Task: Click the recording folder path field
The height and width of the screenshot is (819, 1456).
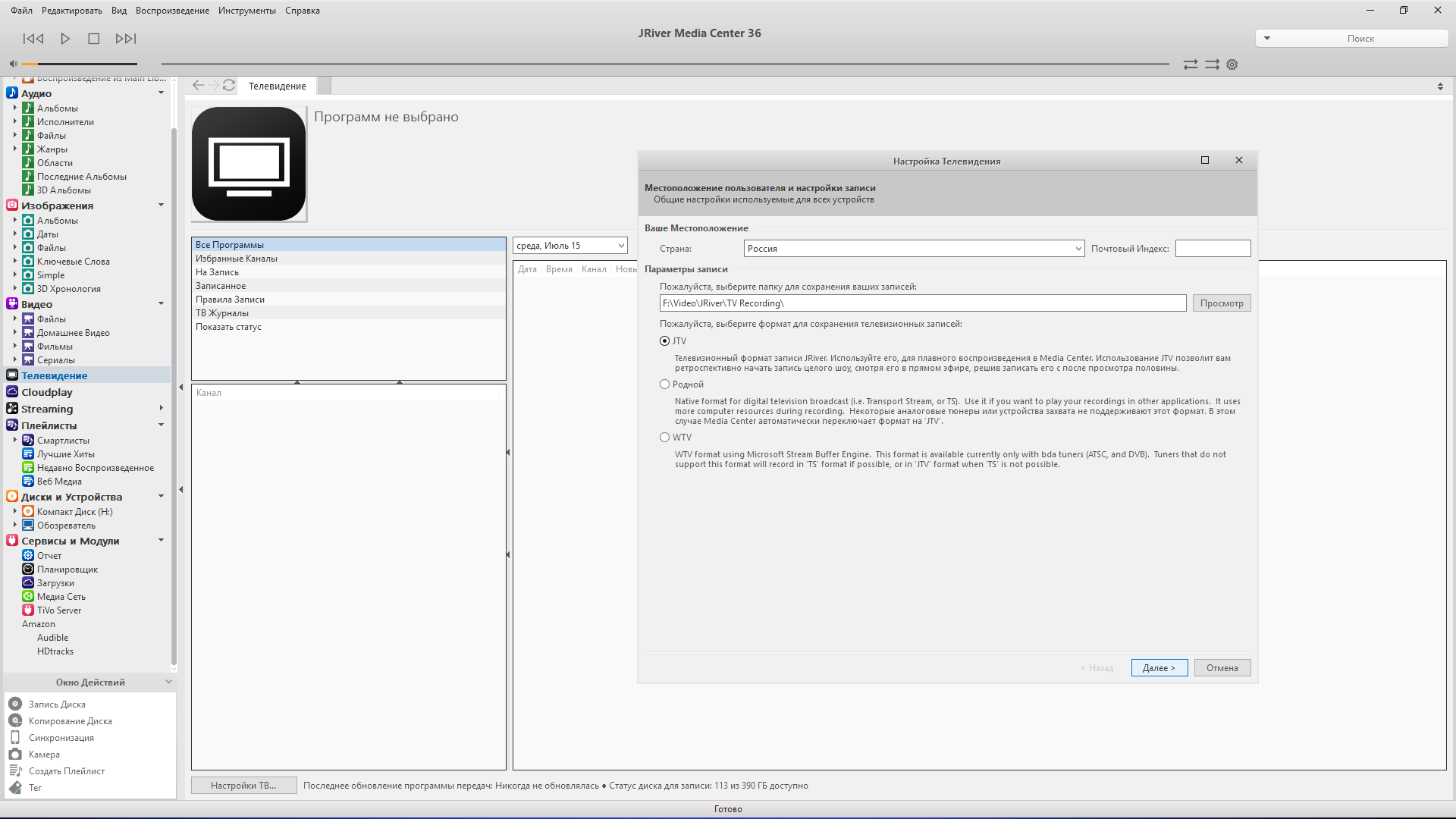Action: (x=923, y=303)
